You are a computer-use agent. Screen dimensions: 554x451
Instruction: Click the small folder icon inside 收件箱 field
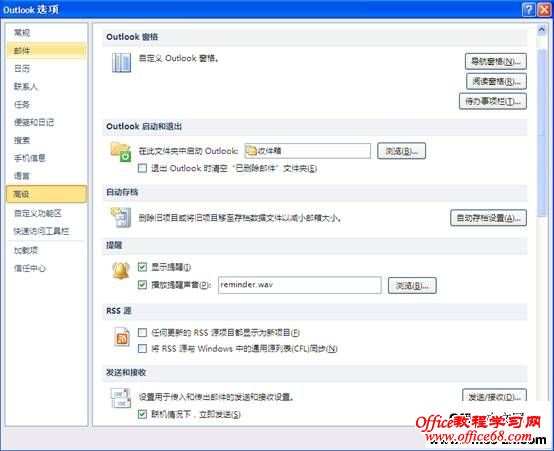[251, 151]
